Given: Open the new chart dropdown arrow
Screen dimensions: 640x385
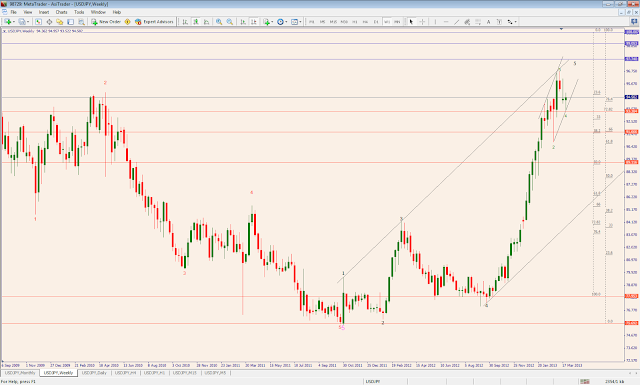Looking at the screenshot, I should [13, 22].
